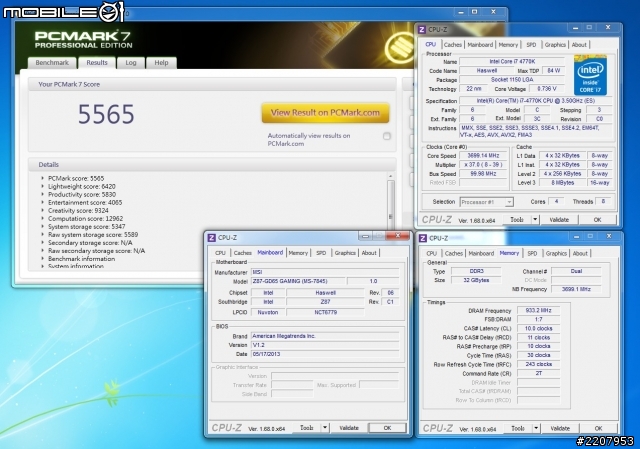
Task: Click the Intel Core i7 logo badge
Action: (x=590, y=75)
